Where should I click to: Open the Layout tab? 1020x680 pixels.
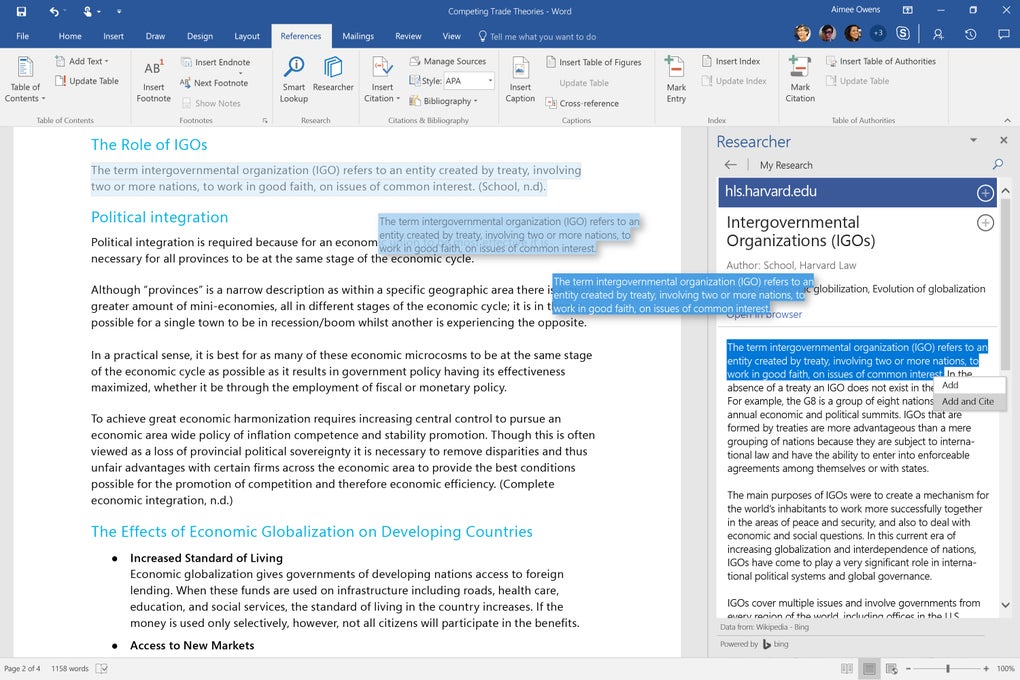coord(247,36)
